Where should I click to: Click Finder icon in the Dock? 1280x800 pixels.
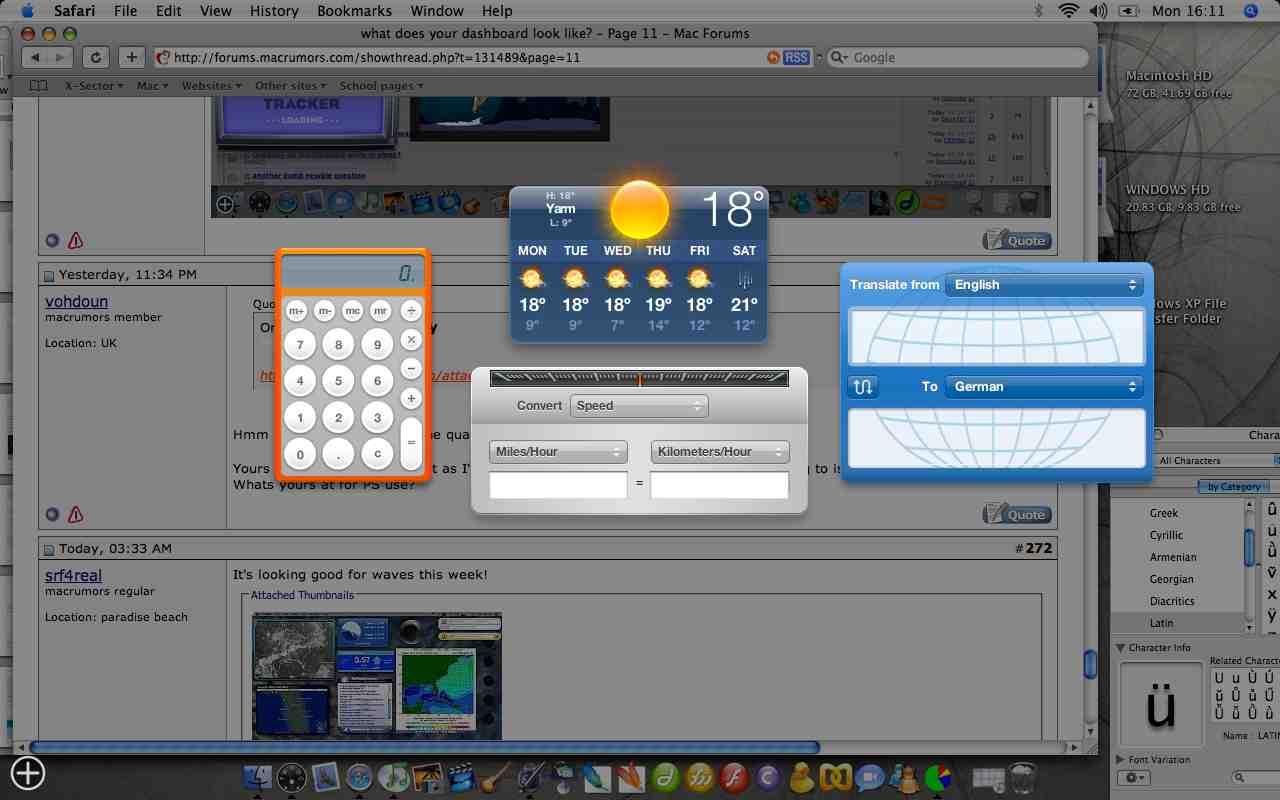pos(258,777)
